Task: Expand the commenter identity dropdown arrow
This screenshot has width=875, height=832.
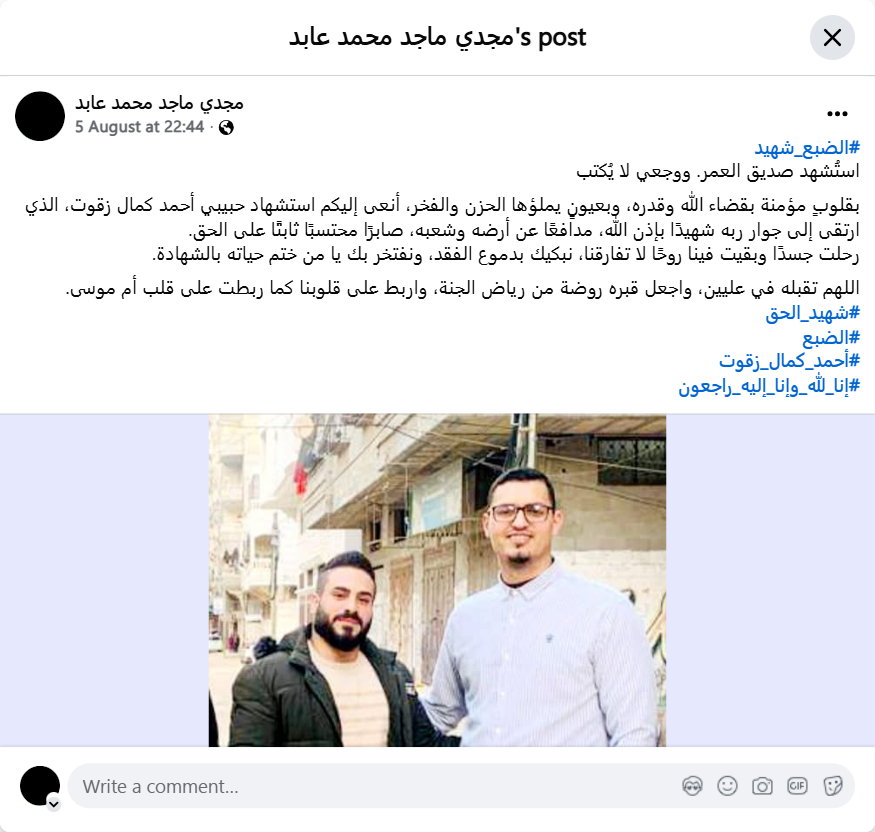Action: [54, 804]
